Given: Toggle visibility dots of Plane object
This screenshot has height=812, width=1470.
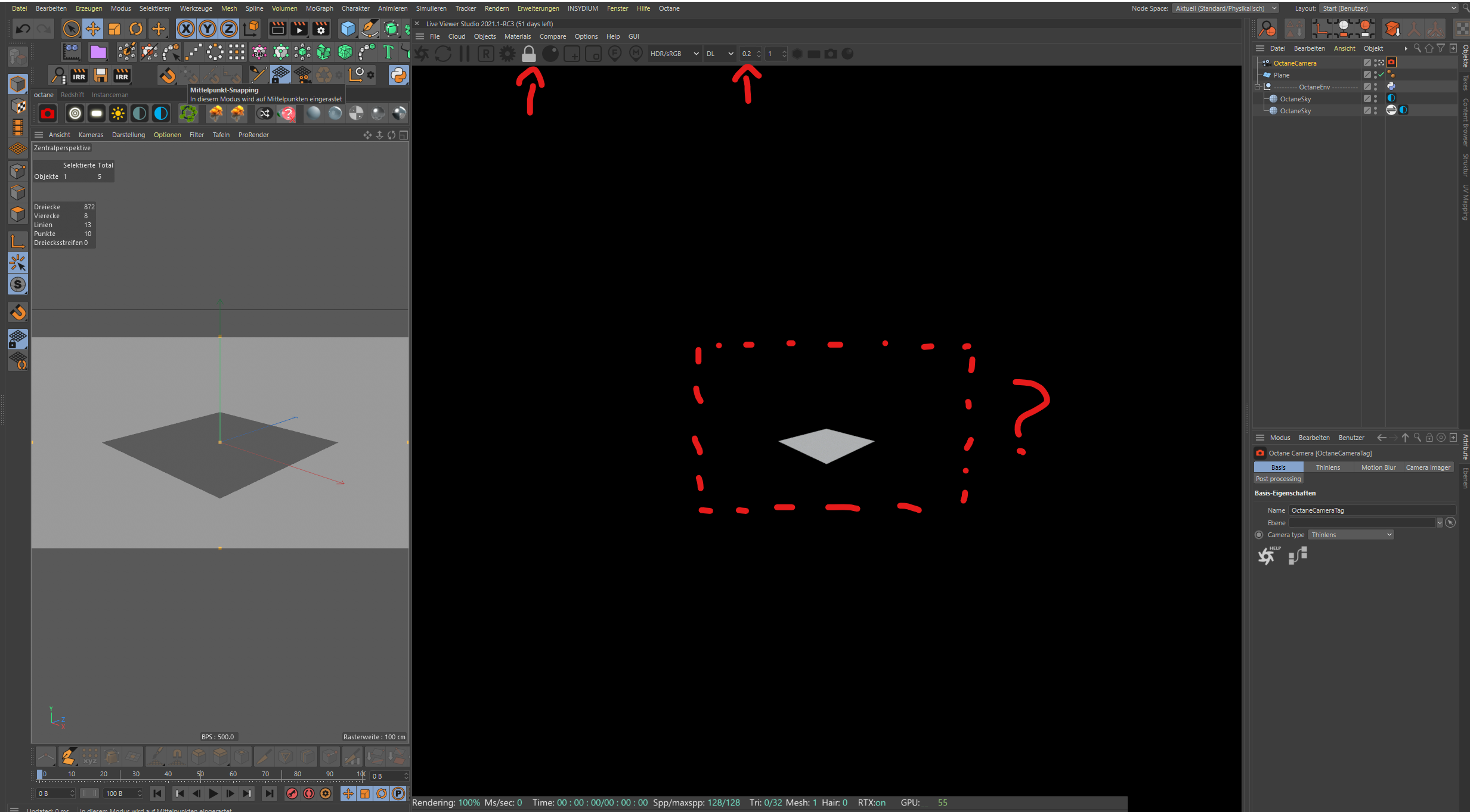Looking at the screenshot, I should [1376, 75].
